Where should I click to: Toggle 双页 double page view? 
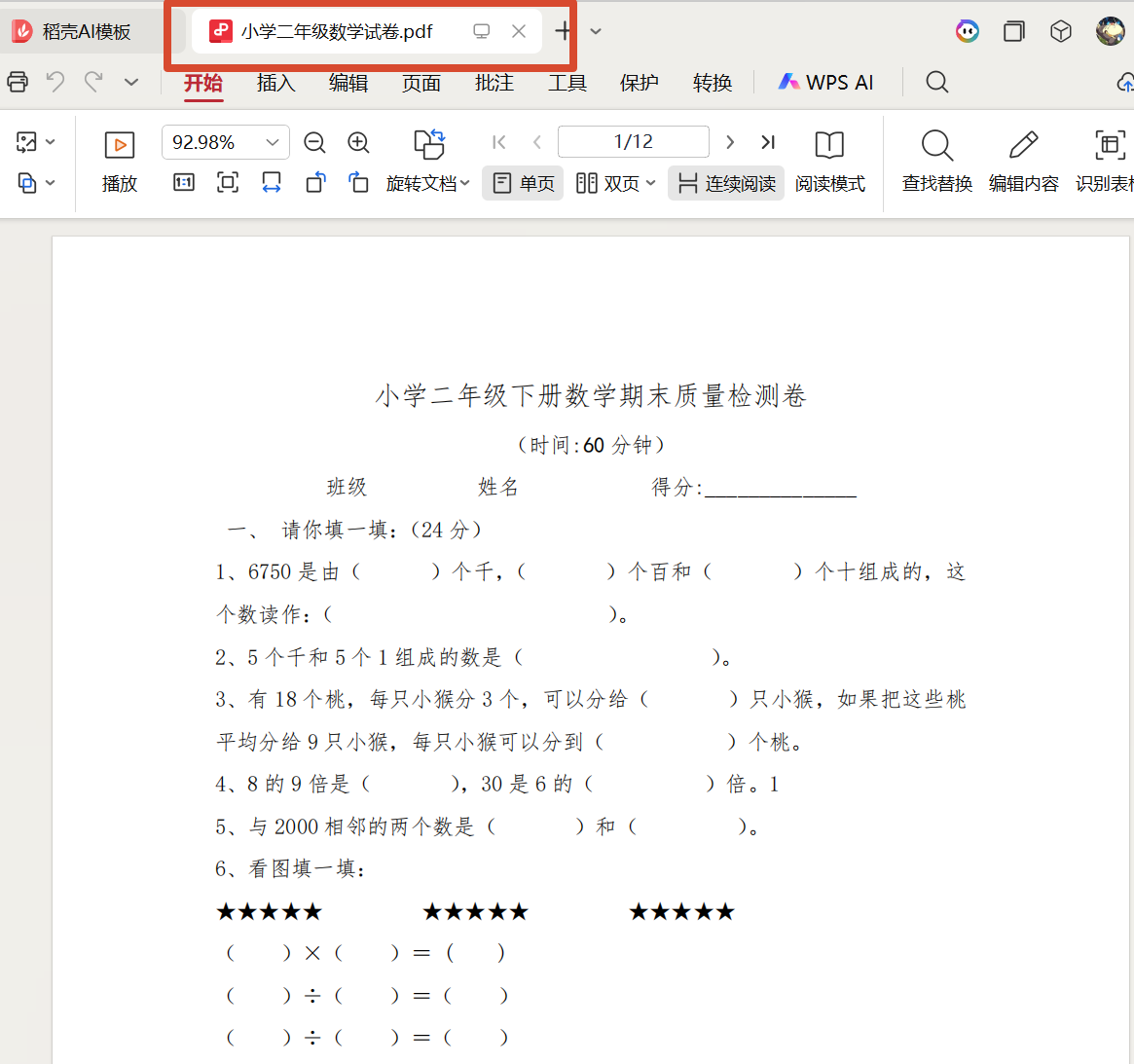pos(608,183)
